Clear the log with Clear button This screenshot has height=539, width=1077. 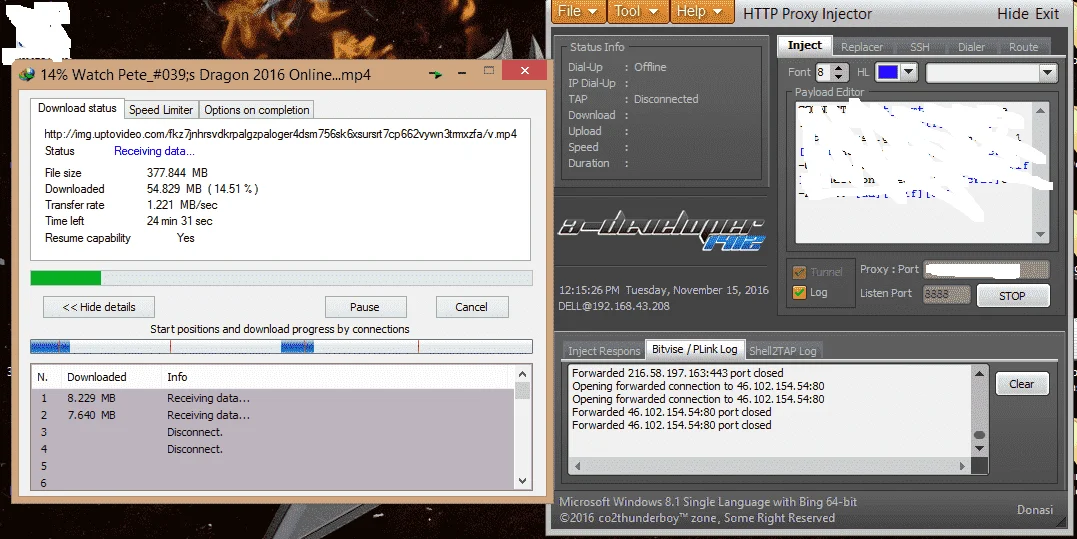[x=1021, y=384]
